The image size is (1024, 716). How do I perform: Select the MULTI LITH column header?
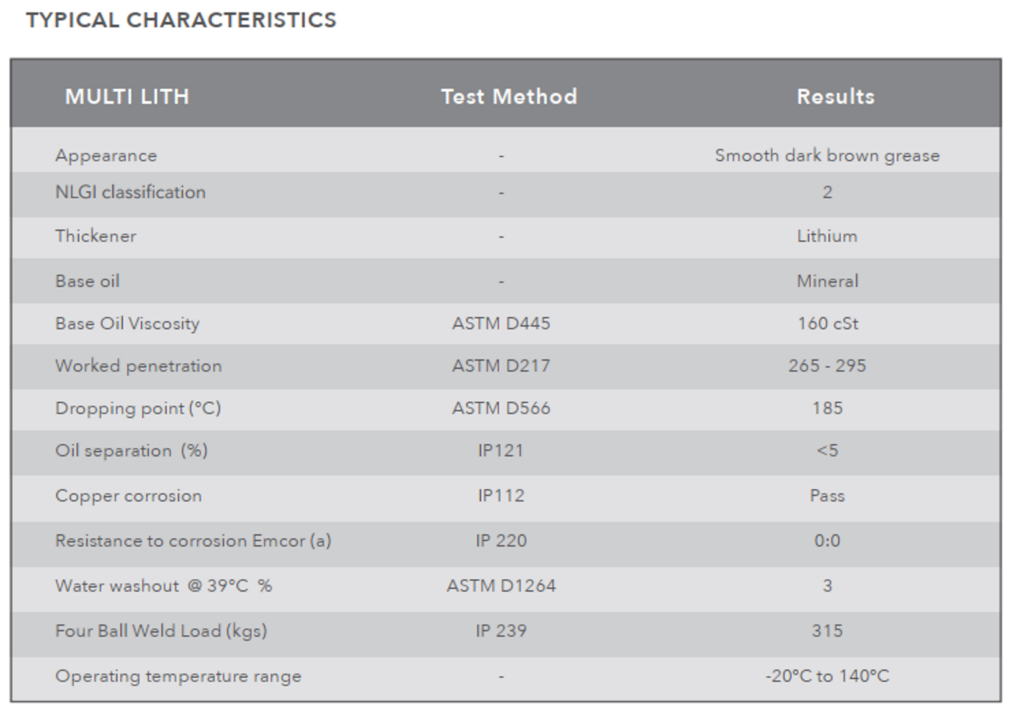[127, 97]
